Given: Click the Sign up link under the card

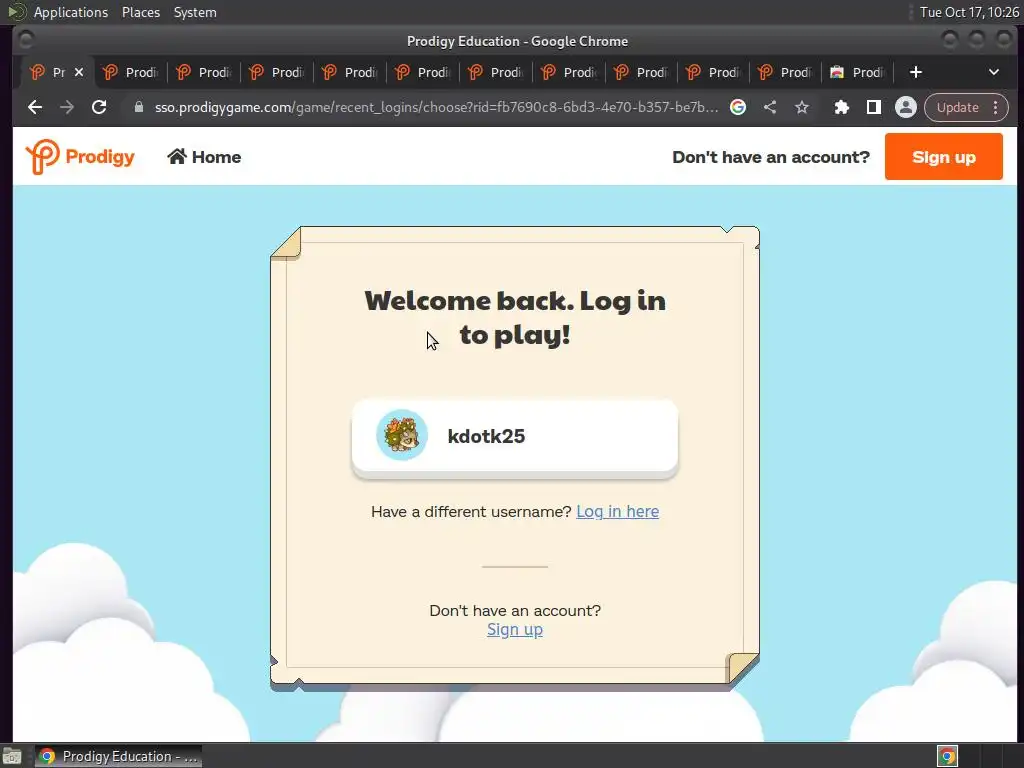Looking at the screenshot, I should [515, 630].
